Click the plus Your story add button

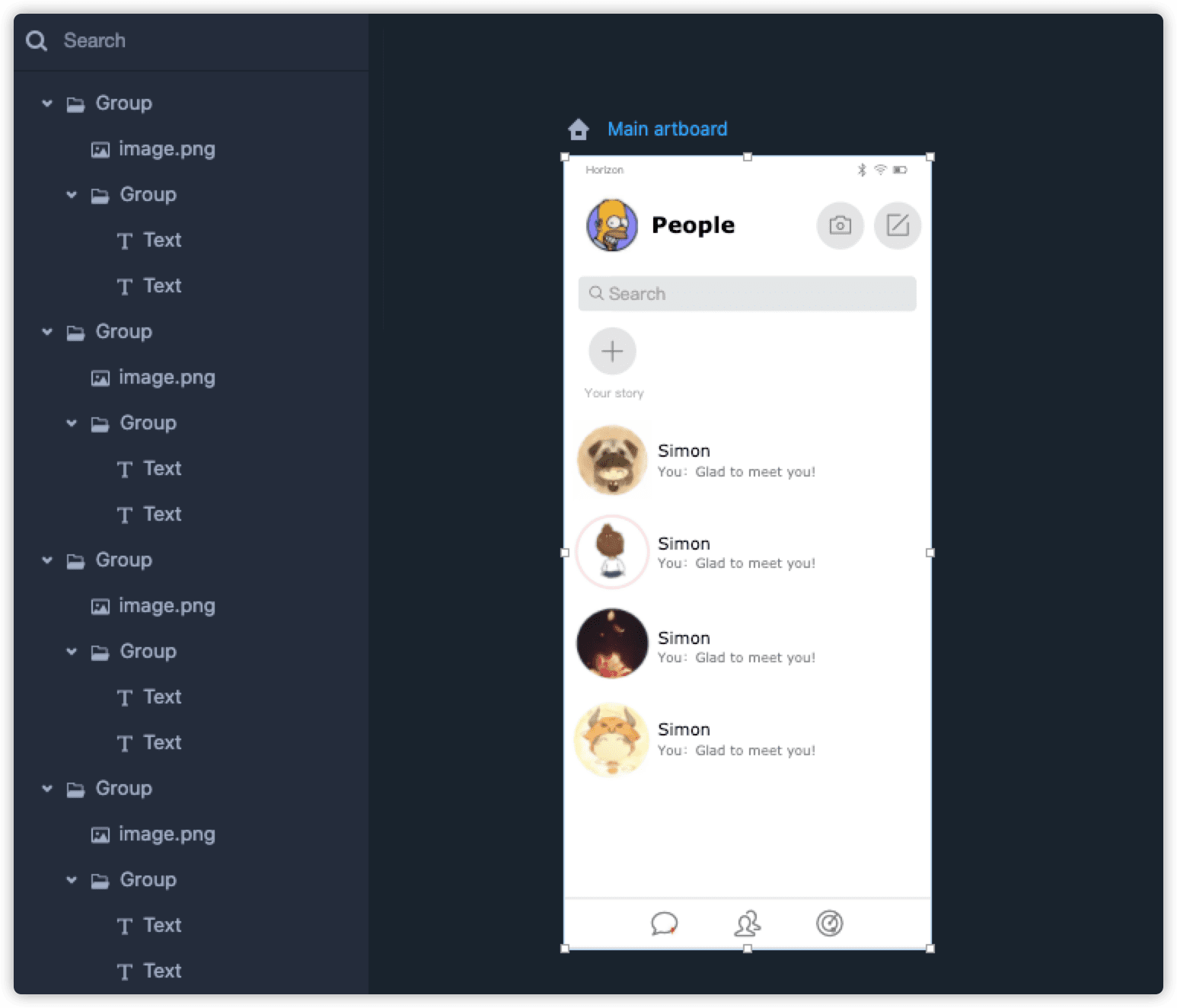[612, 351]
